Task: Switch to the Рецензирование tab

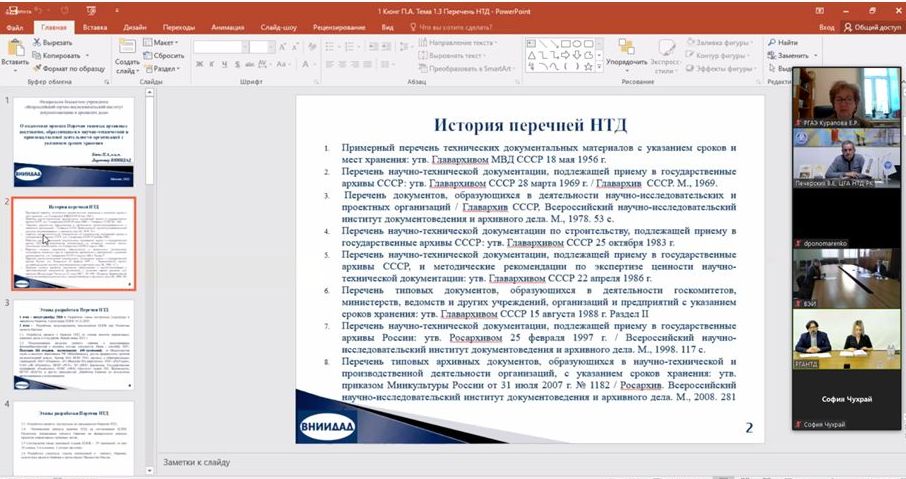Action: (339, 27)
